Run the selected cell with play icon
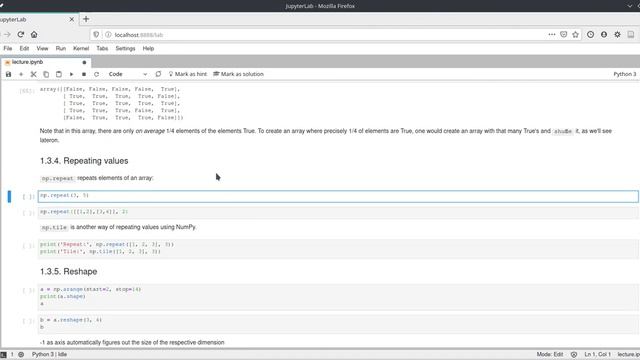The width and height of the screenshot is (640, 360). [x=71, y=74]
